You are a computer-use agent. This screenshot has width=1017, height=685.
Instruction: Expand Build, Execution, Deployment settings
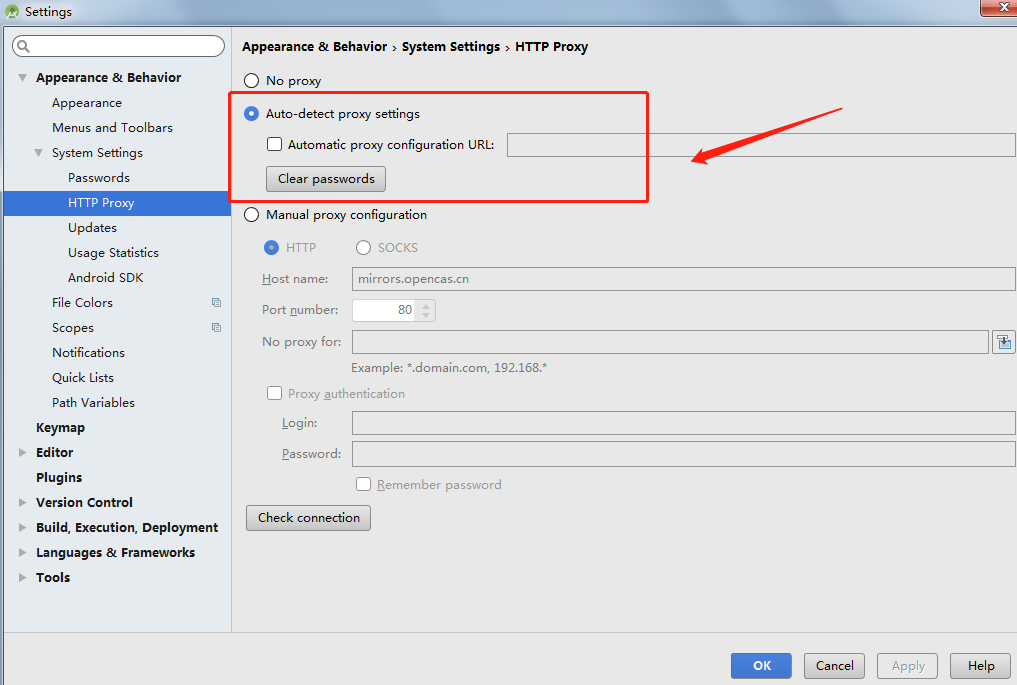coord(23,527)
